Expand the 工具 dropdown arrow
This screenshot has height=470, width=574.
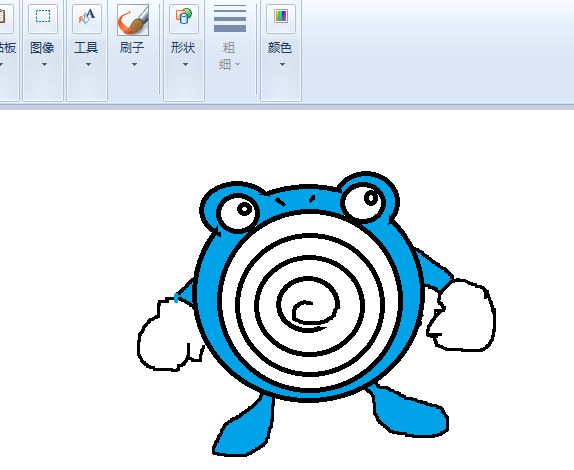point(88,65)
